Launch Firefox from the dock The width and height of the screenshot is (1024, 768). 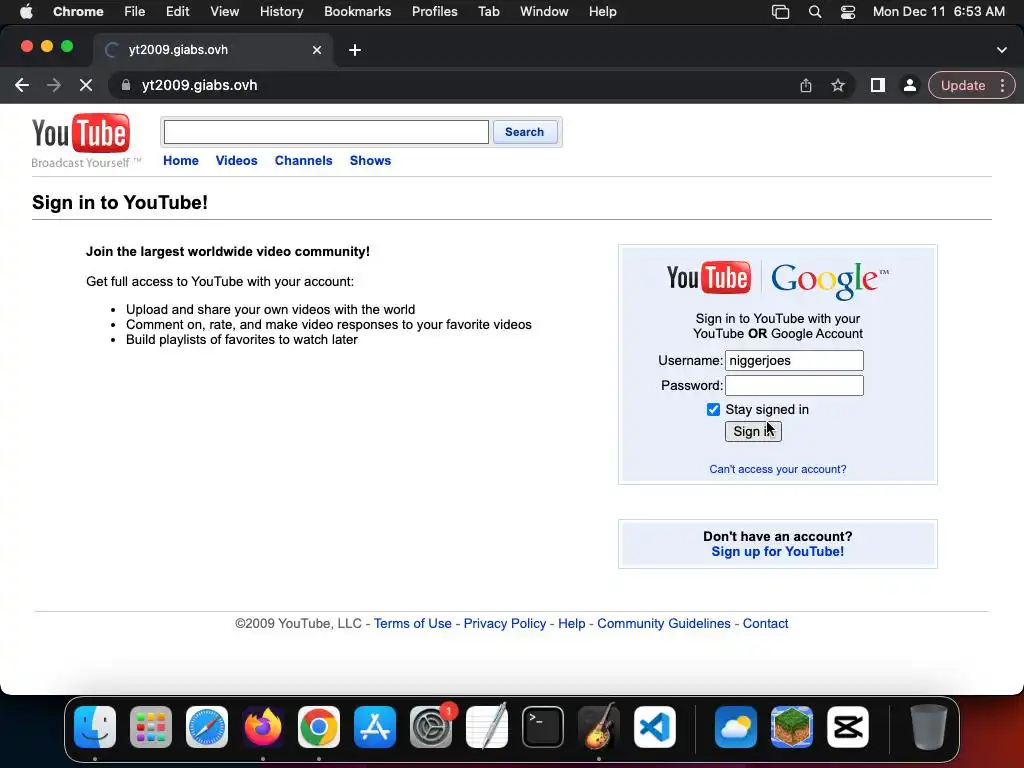click(x=263, y=727)
